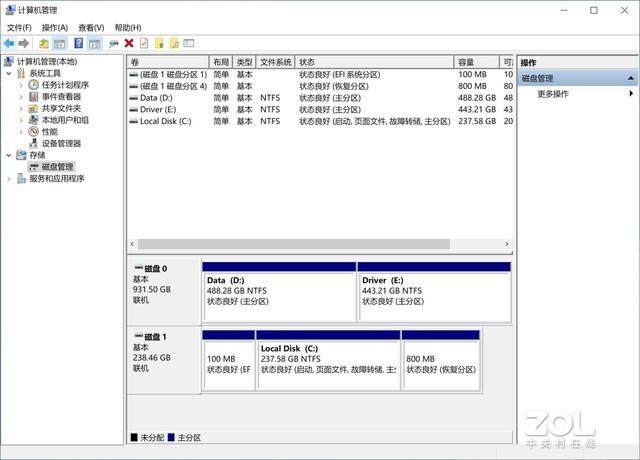Click the connect/refresh disk toolbar icon

coord(114,43)
